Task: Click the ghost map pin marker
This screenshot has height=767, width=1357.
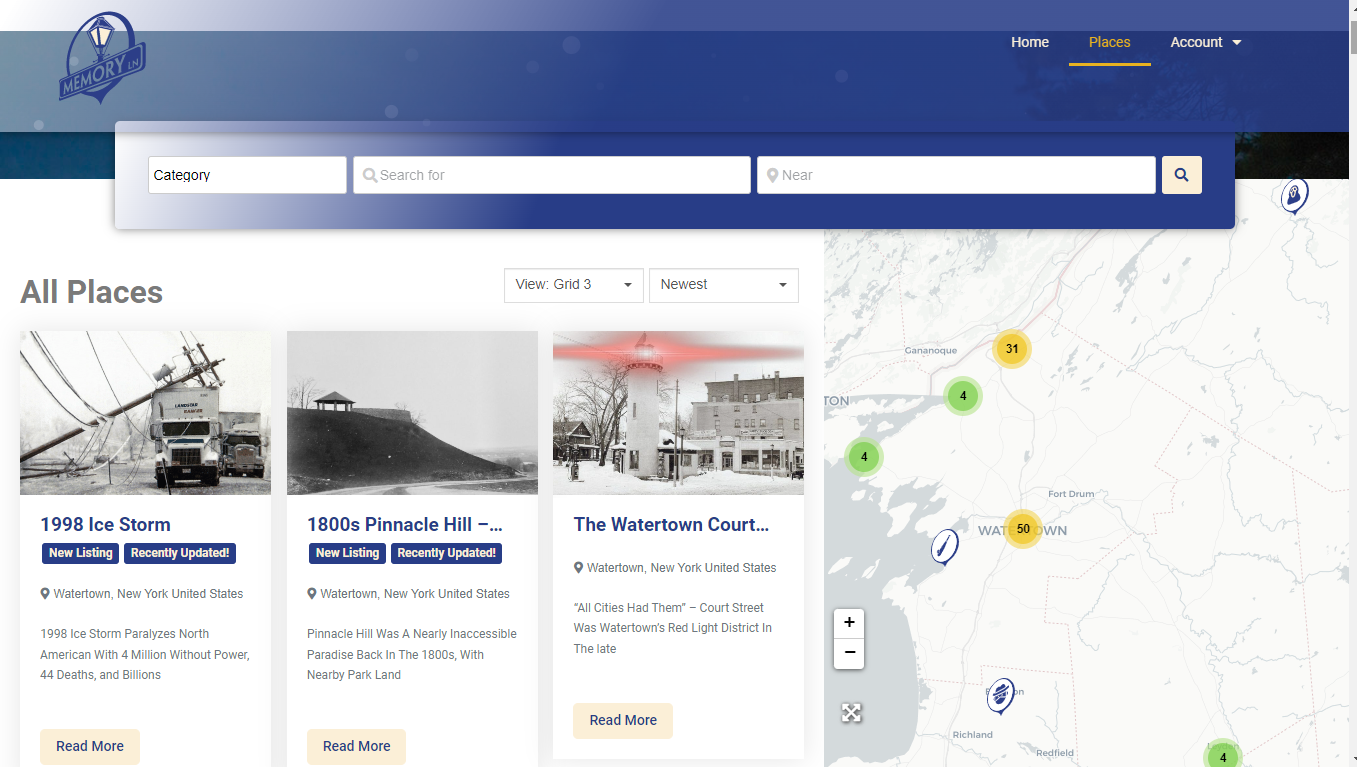Action: [x=1294, y=194]
